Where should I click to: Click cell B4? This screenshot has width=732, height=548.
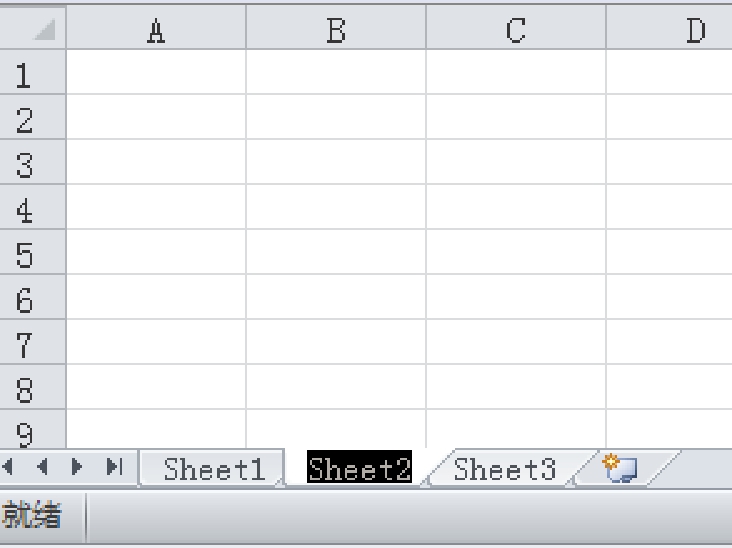point(336,207)
